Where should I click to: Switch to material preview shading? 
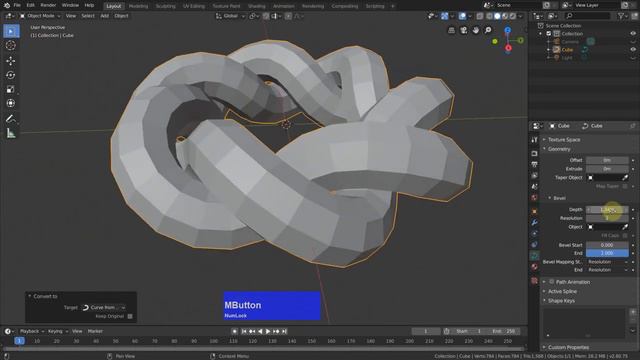[x=505, y=16]
